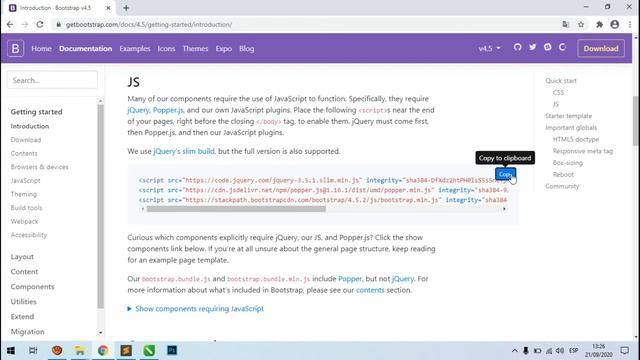Screen dimensions: 640x360
Task: Open a new browser tab with plus
Action: point(126,8)
